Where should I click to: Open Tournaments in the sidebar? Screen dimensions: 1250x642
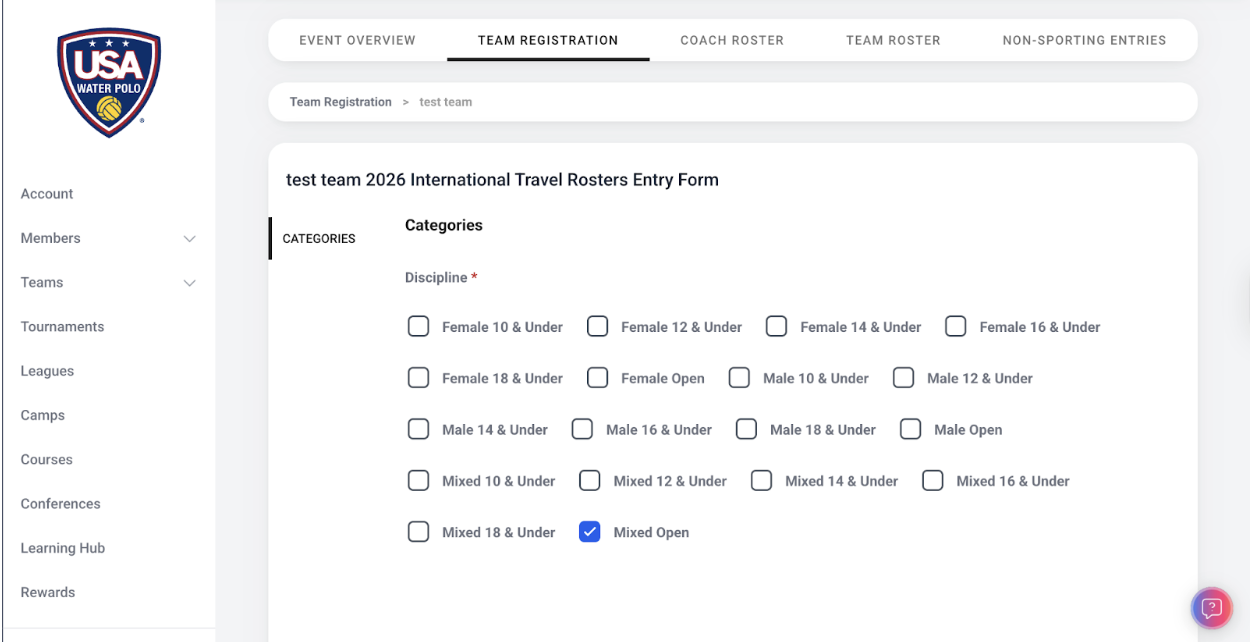tap(62, 327)
